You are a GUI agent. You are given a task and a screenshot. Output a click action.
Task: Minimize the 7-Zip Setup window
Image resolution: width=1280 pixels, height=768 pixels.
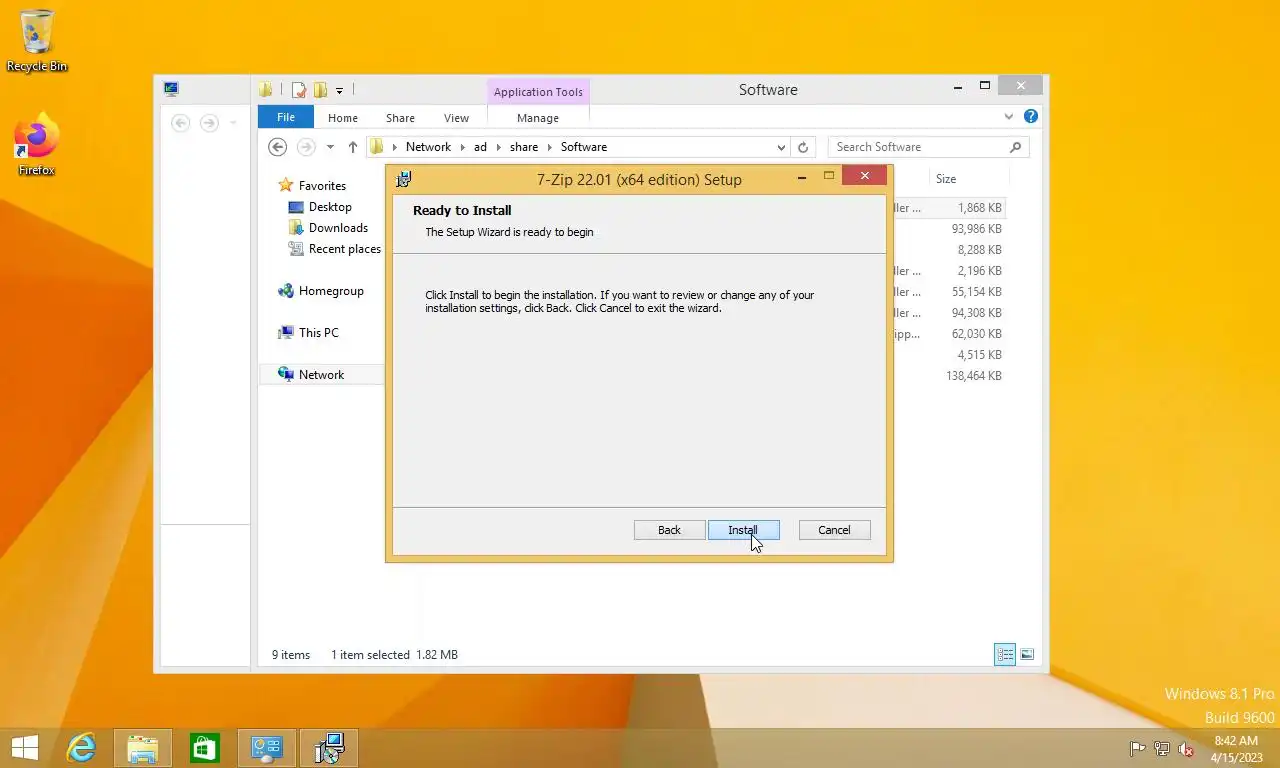[802, 176]
